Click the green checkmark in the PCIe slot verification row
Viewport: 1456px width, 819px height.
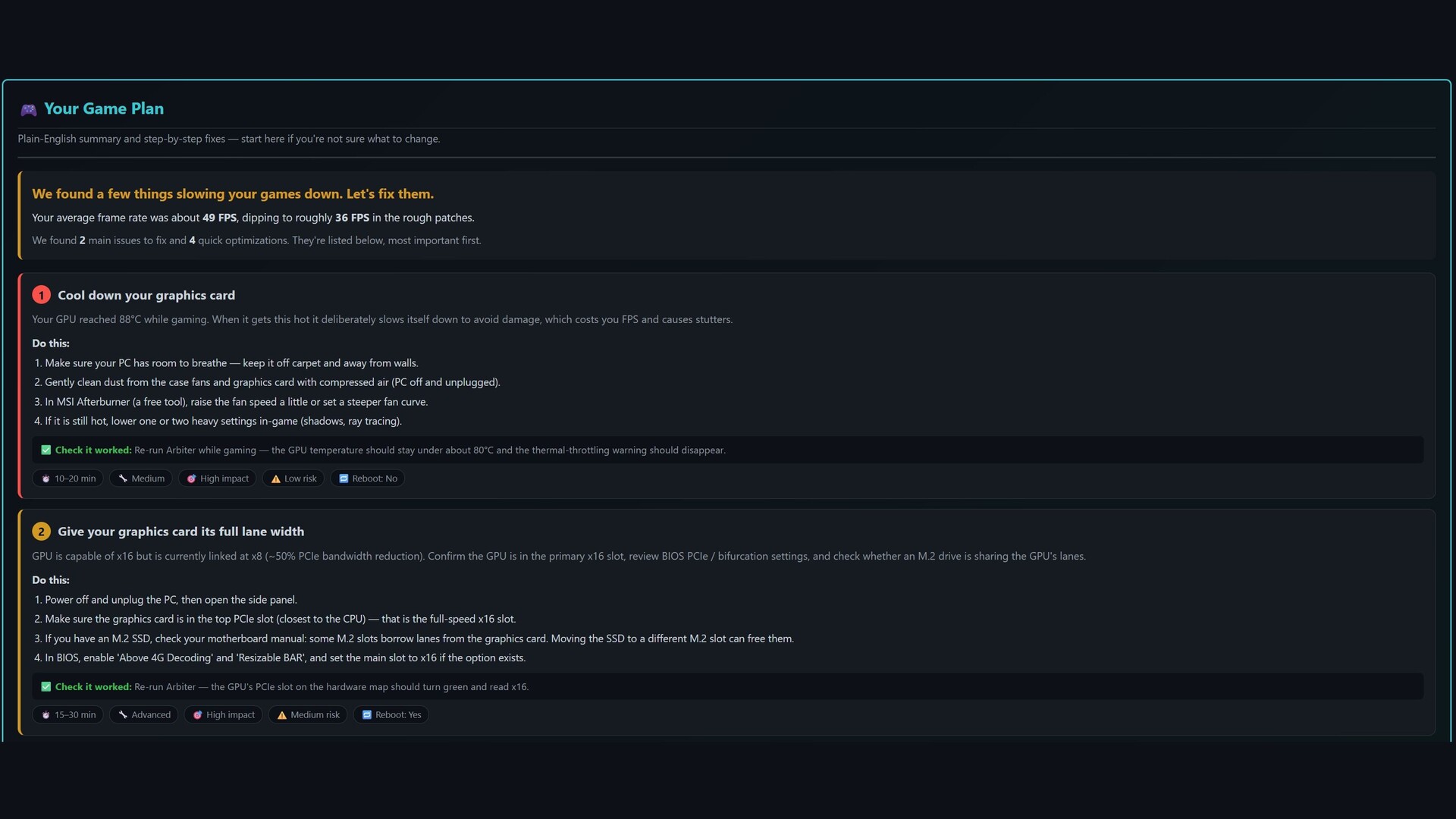pos(46,686)
